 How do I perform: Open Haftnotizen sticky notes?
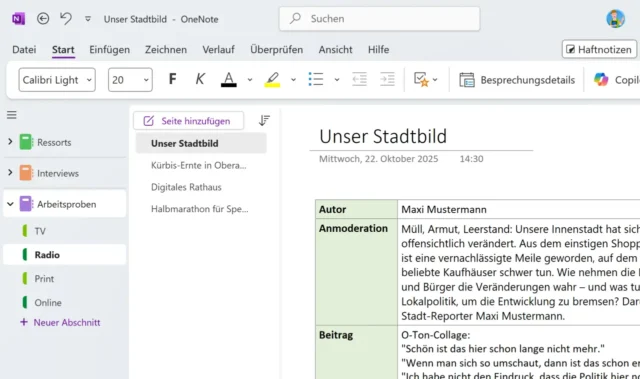tap(599, 49)
